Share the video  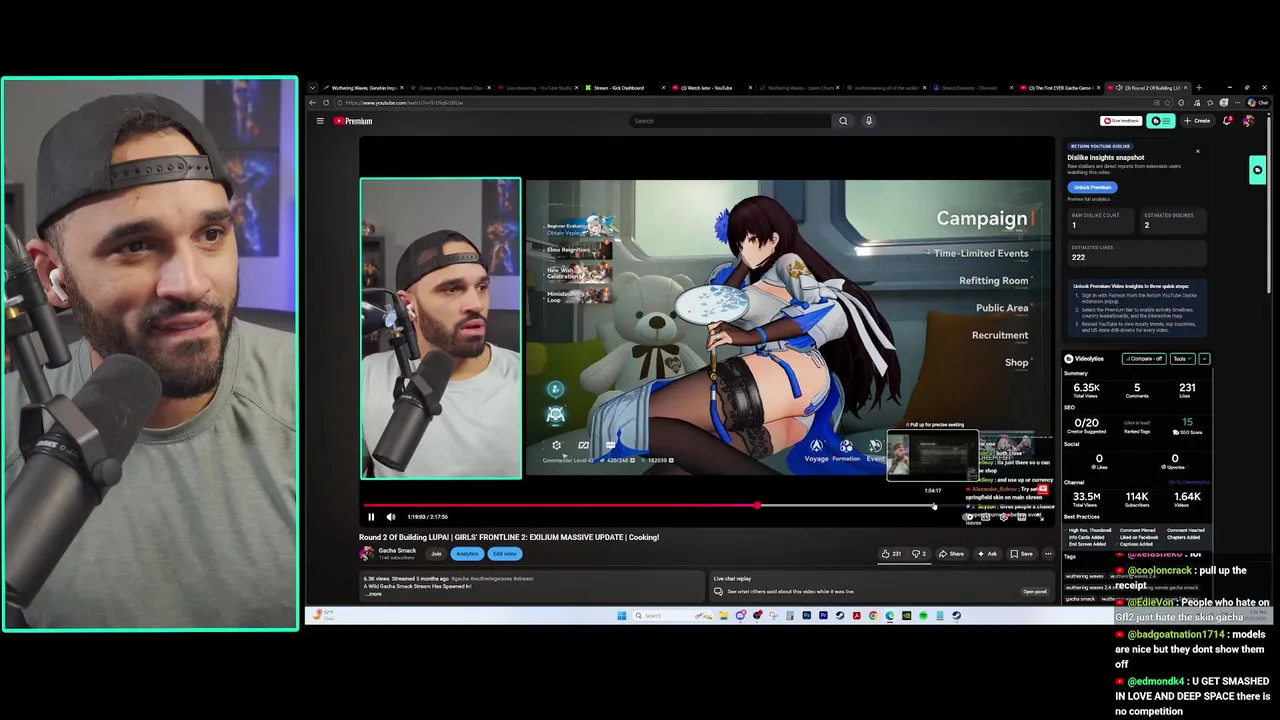pos(951,554)
